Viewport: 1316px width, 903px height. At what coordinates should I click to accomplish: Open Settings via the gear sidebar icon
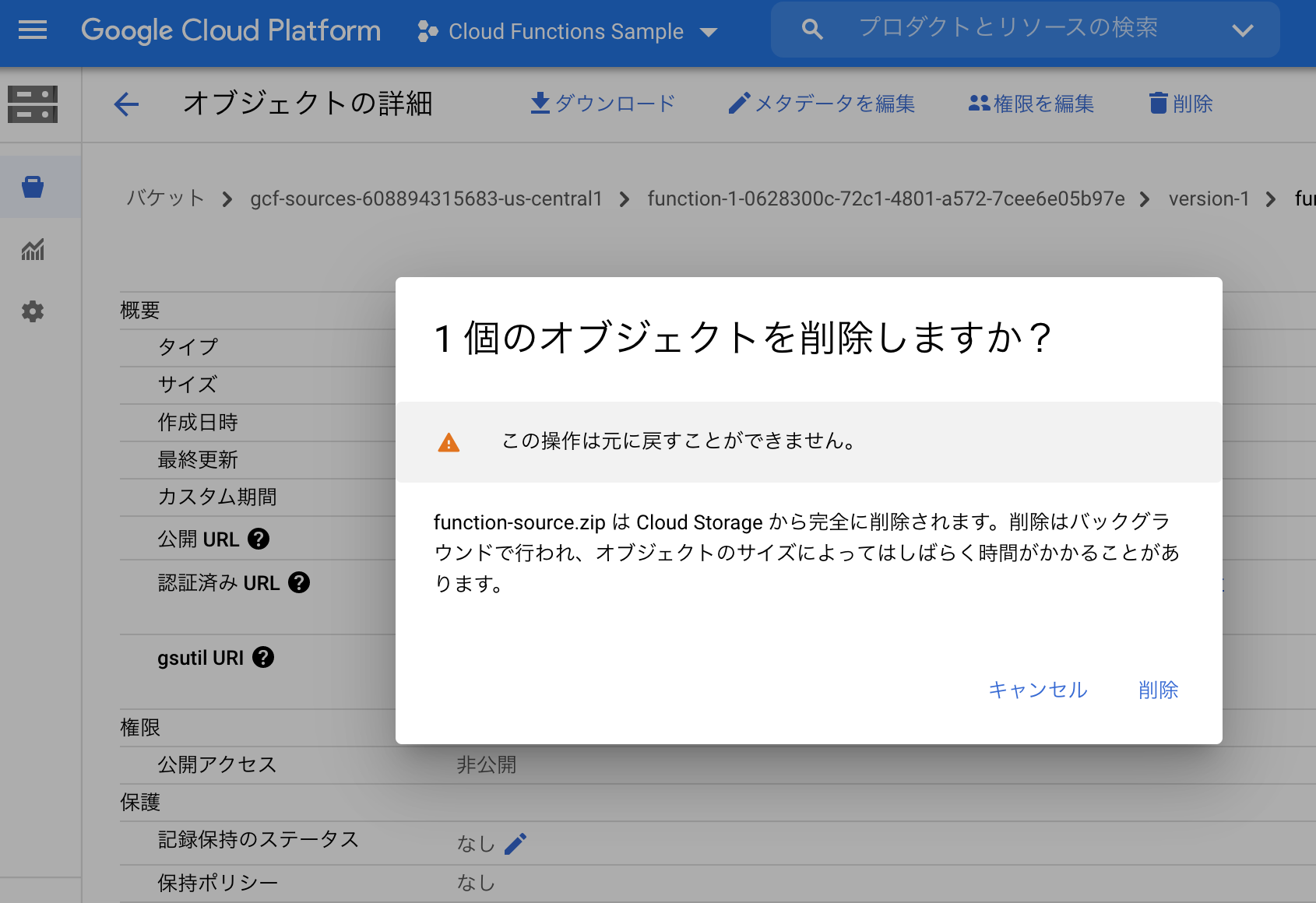[32, 311]
